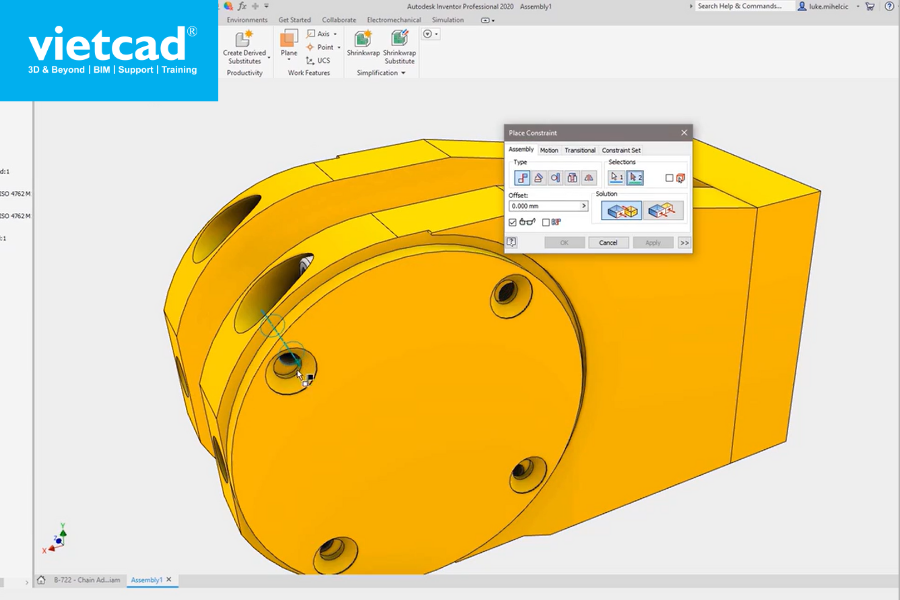Select the Symmetry constraint type icon

tap(589, 178)
